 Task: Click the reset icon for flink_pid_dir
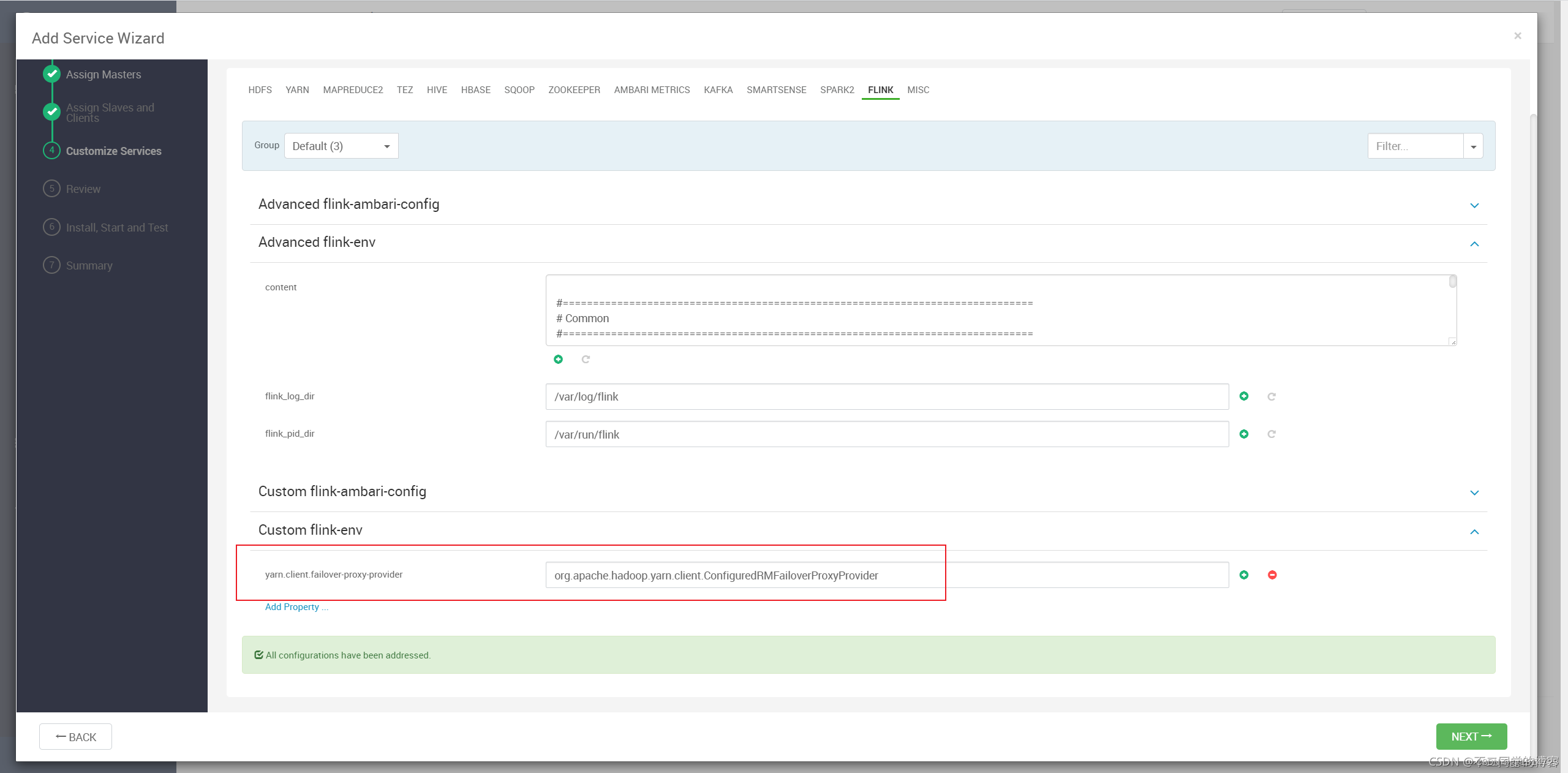pyautogui.click(x=1270, y=434)
